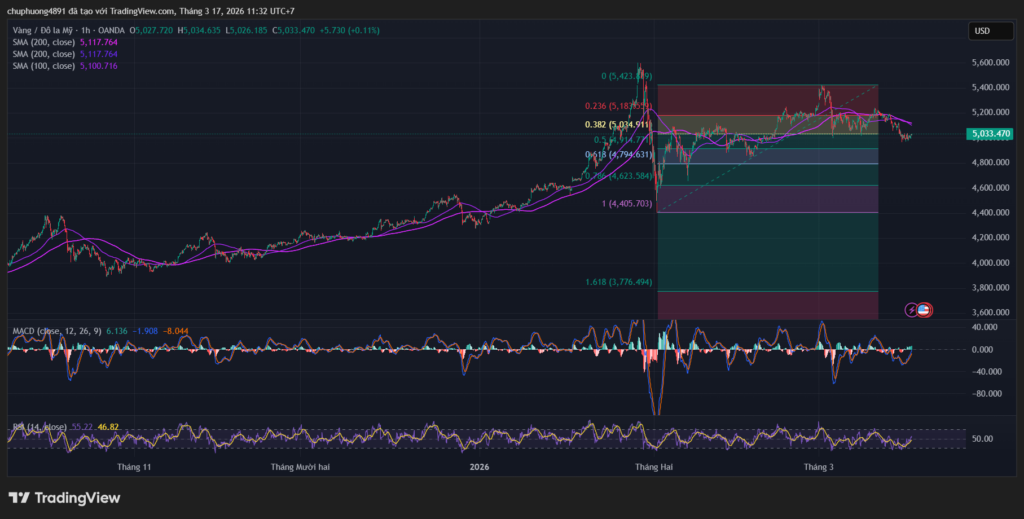
Task: Click the Tháng 11 time axis label
Action: (x=134, y=467)
